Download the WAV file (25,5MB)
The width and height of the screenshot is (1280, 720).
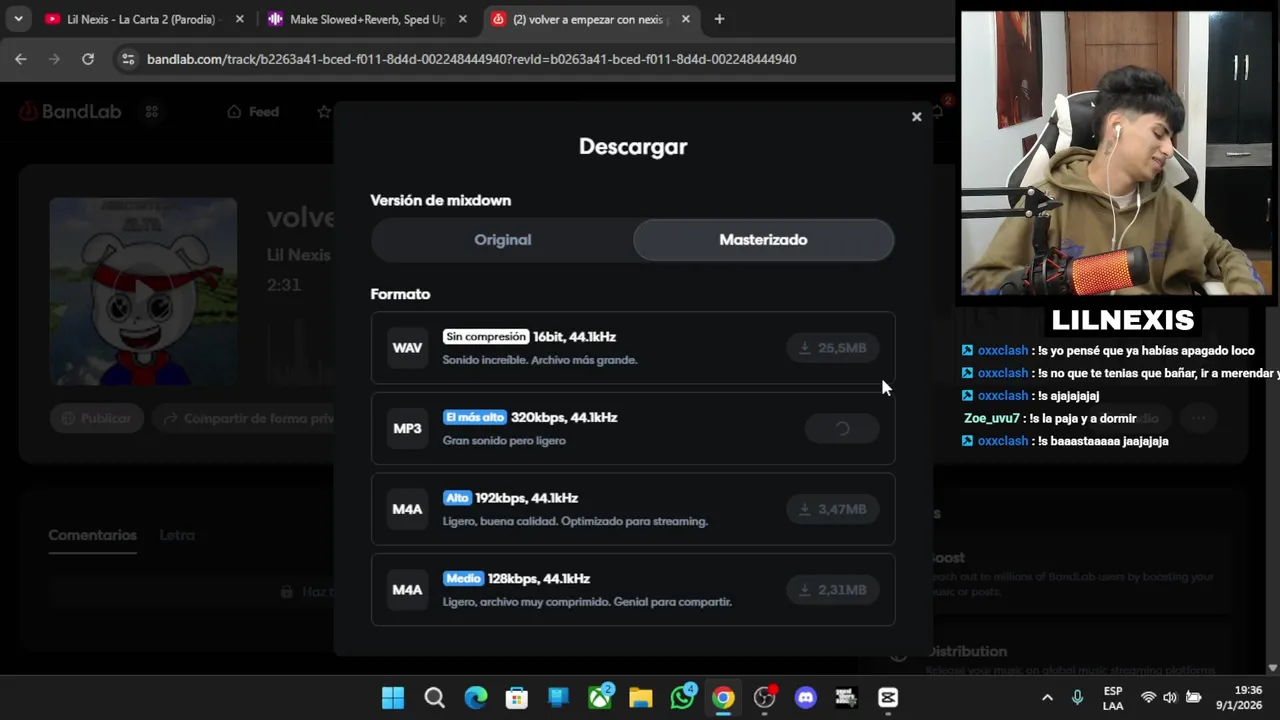pos(832,348)
